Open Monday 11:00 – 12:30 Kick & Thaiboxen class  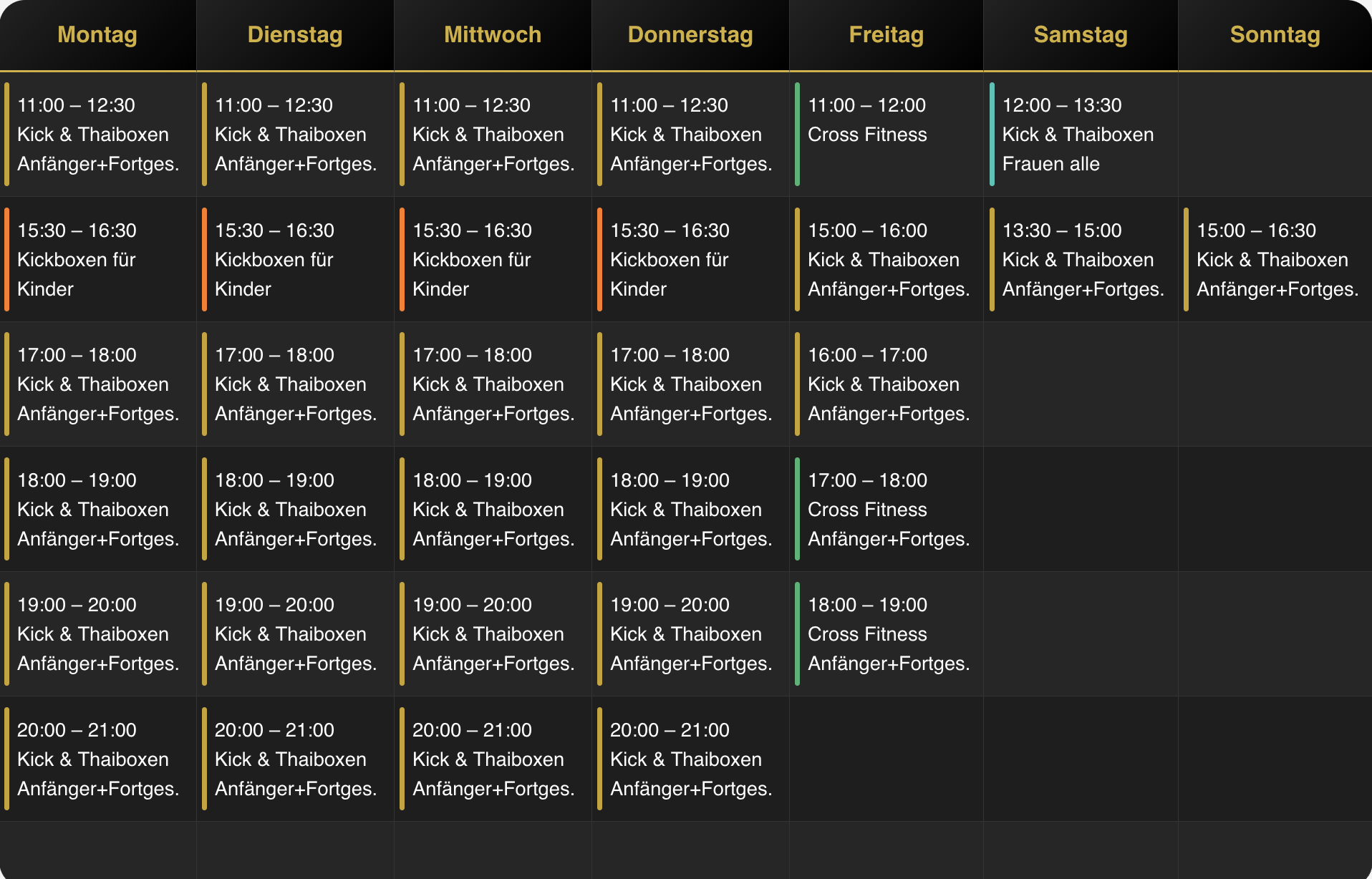tap(98, 134)
